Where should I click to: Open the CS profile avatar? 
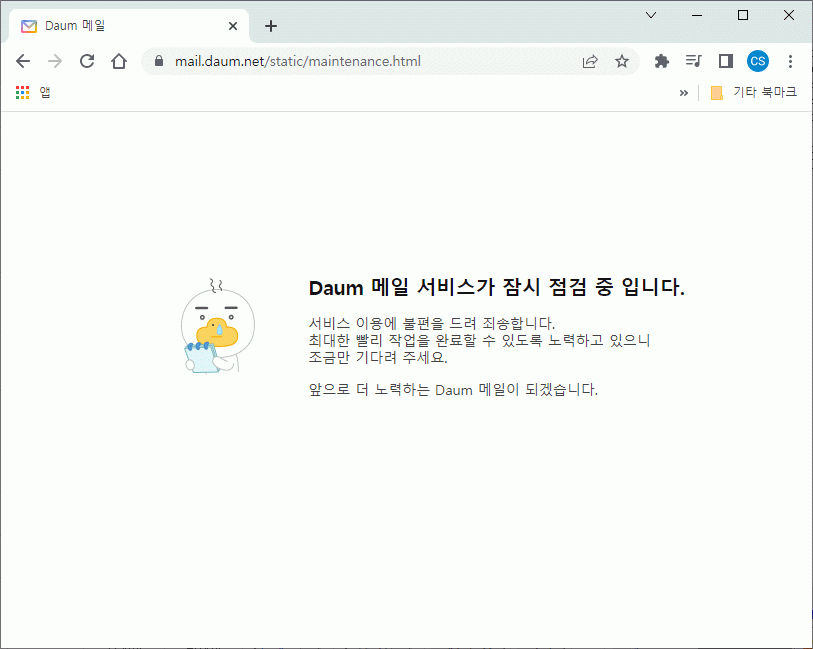tap(758, 61)
